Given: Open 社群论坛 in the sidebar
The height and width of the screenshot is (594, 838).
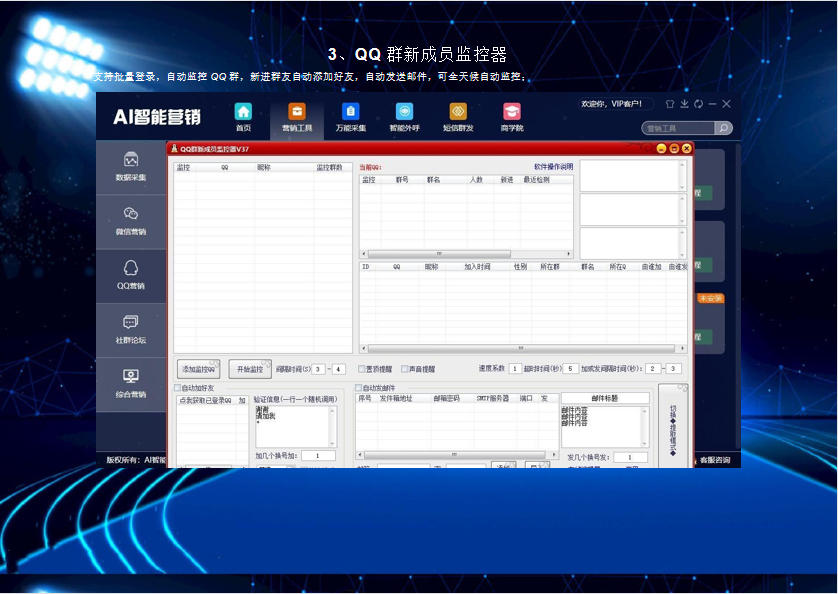Looking at the screenshot, I should click(x=131, y=330).
